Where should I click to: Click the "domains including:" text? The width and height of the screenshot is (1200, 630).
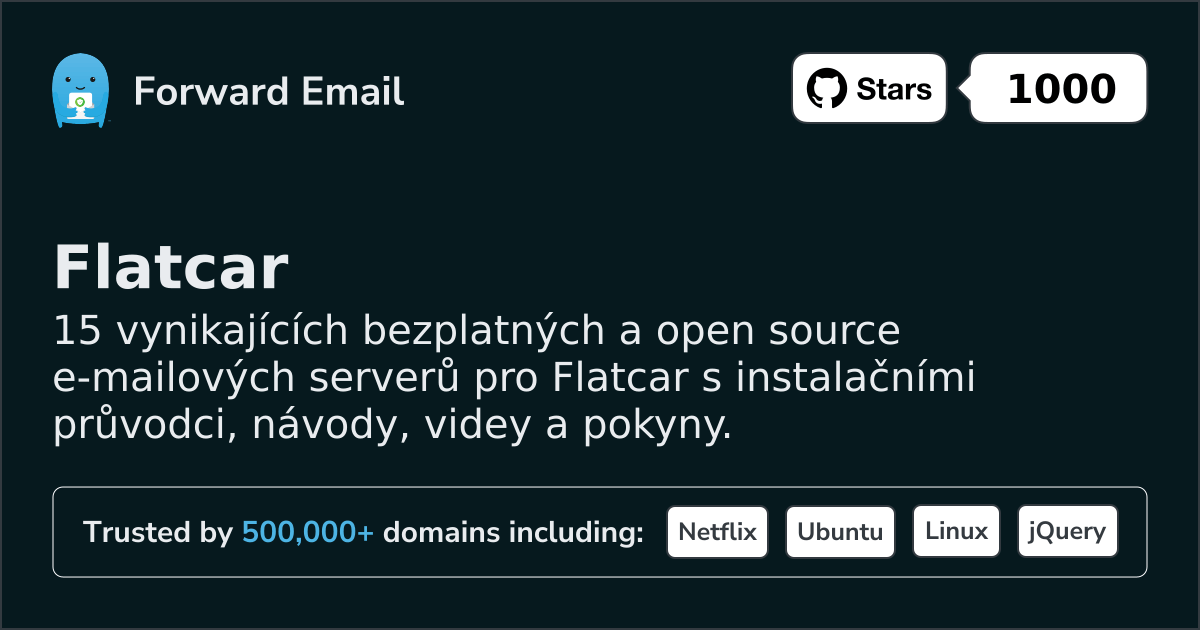tap(513, 533)
